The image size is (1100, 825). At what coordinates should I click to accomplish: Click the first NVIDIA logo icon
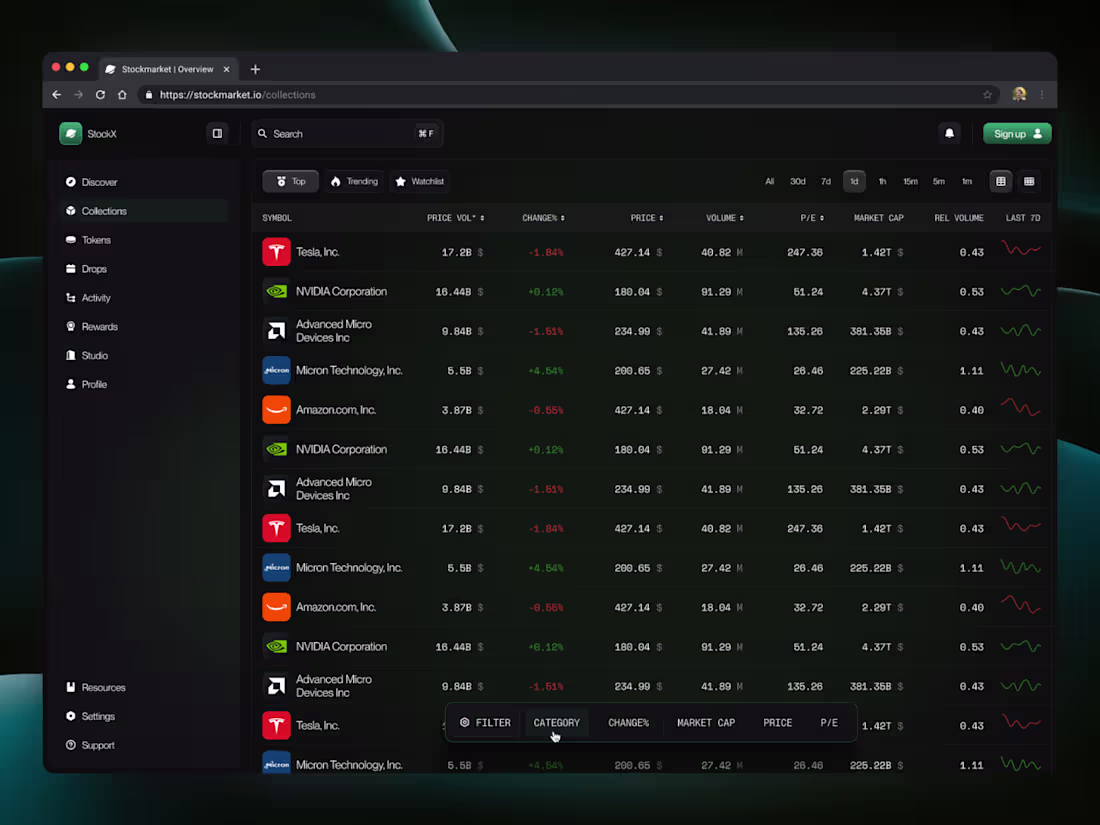pyautogui.click(x=276, y=291)
